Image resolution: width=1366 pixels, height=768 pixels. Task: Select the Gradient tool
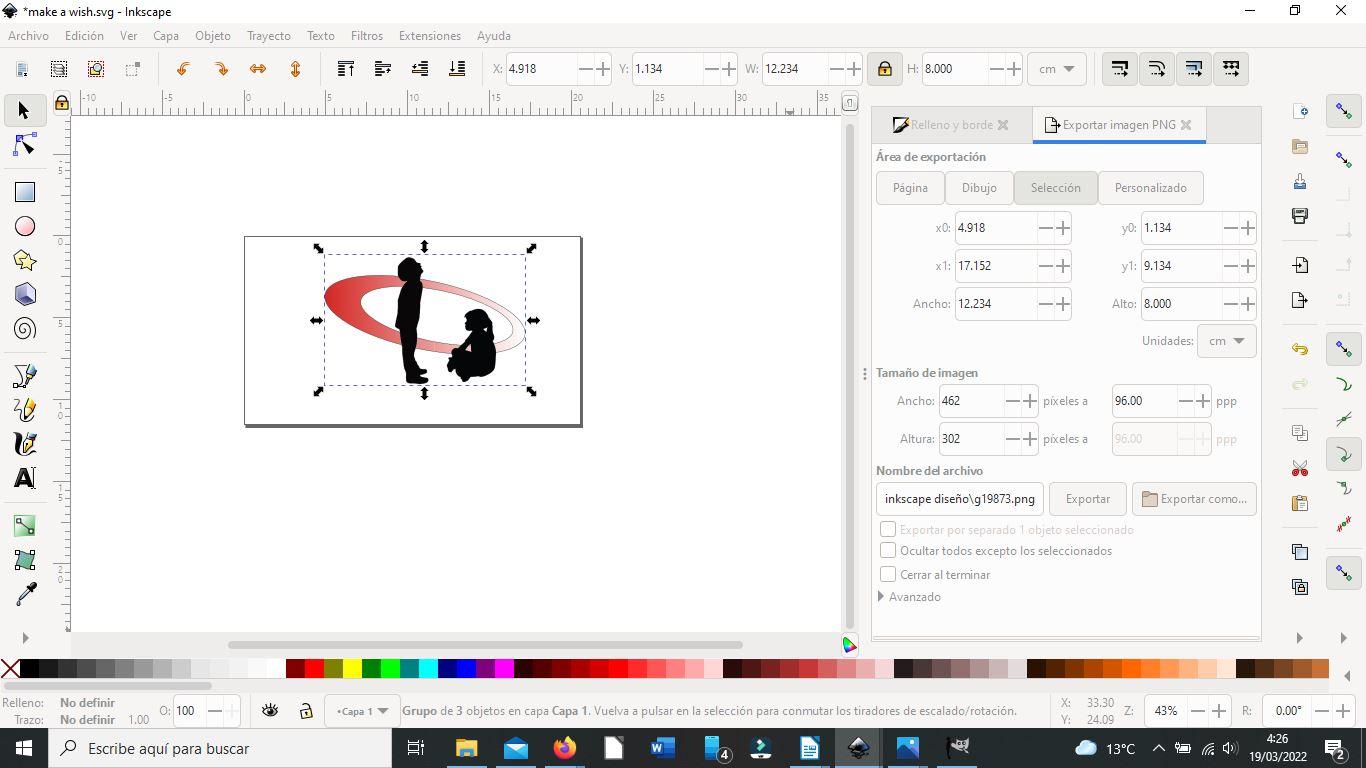[24, 526]
